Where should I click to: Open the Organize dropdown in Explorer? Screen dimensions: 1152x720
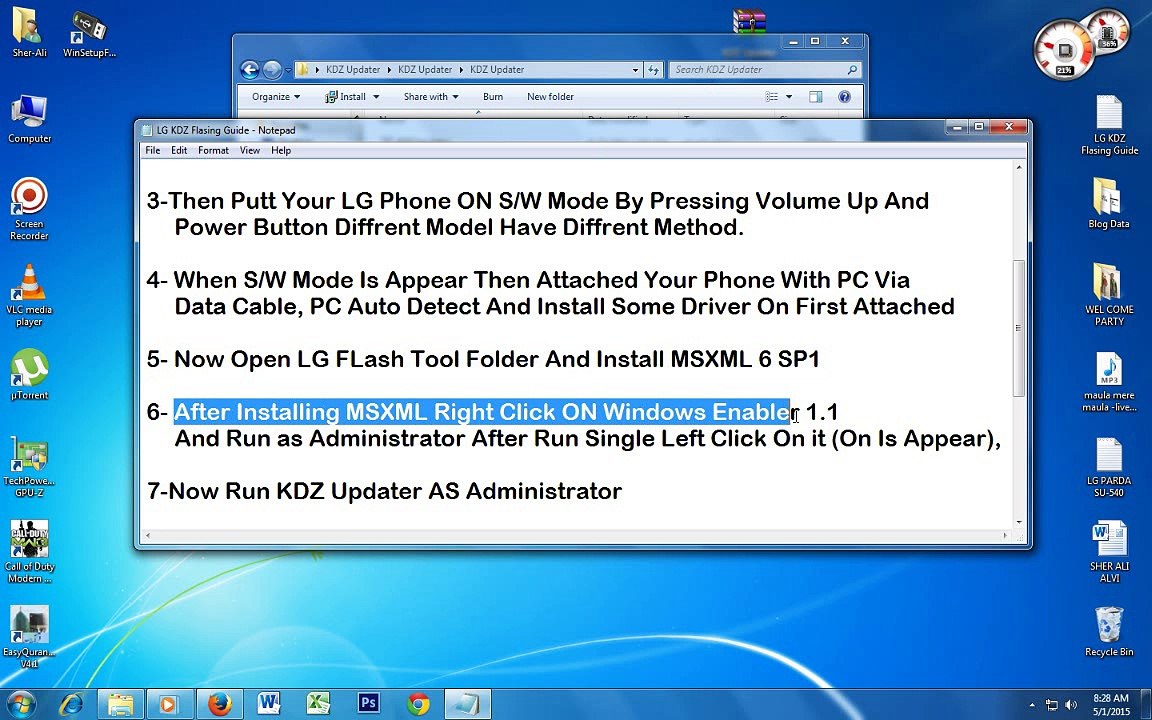(276, 96)
